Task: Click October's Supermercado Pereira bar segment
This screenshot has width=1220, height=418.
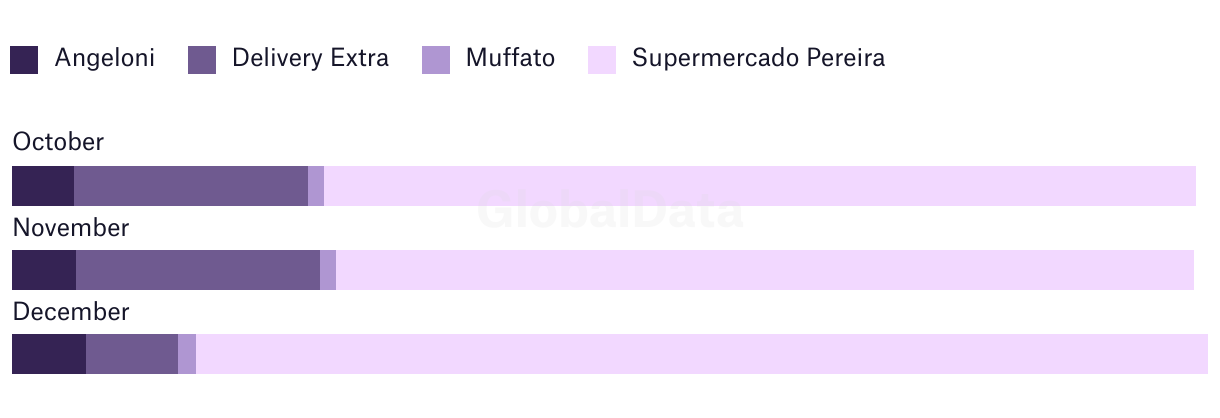Action: point(760,186)
